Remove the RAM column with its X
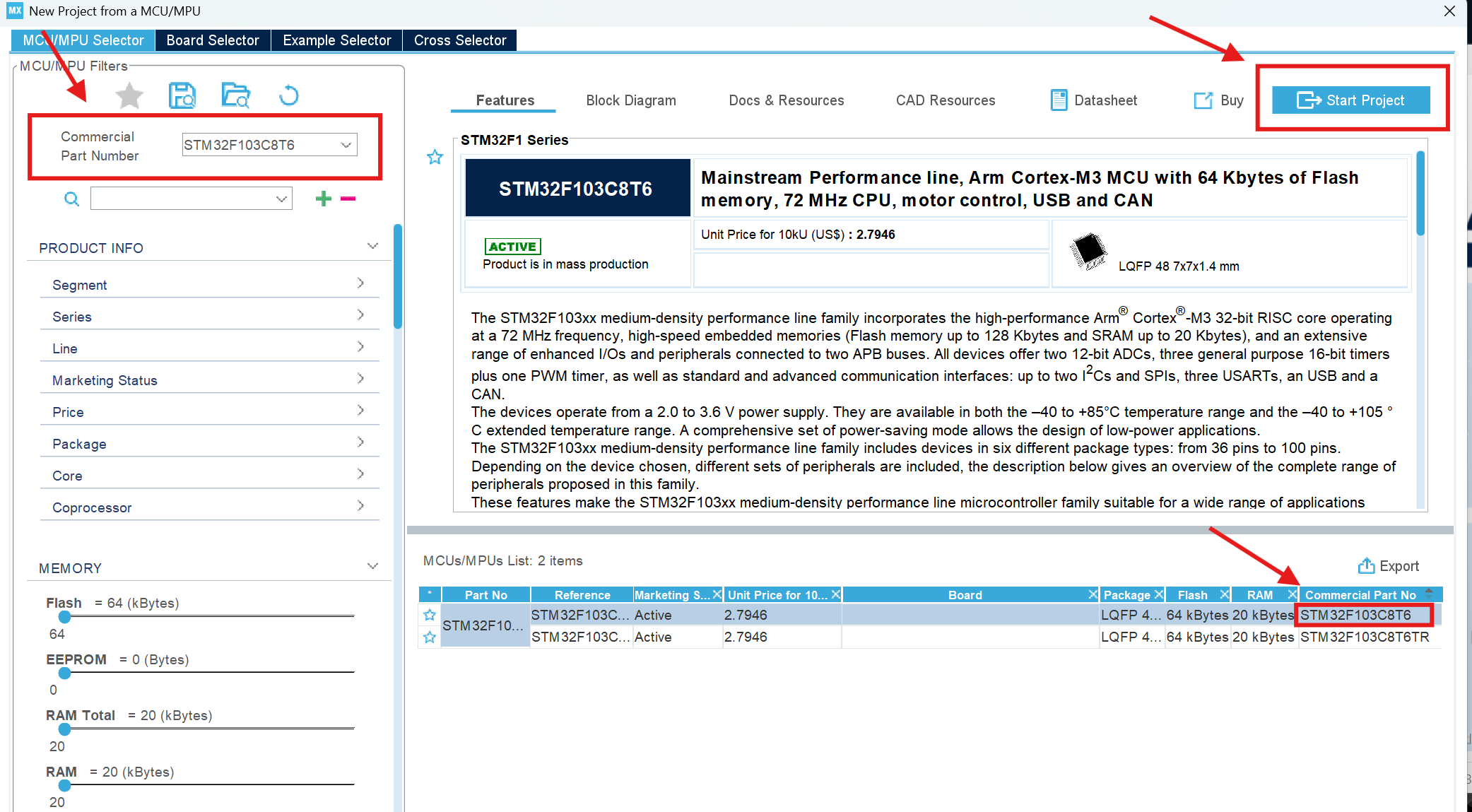Image resolution: width=1472 pixels, height=812 pixels. coord(1292,594)
